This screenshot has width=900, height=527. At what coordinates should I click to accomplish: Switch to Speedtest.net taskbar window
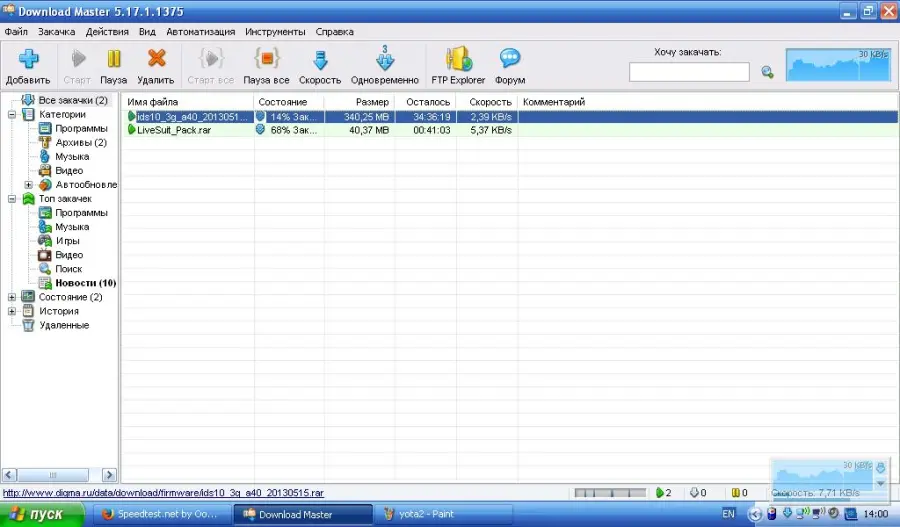click(x=162, y=514)
